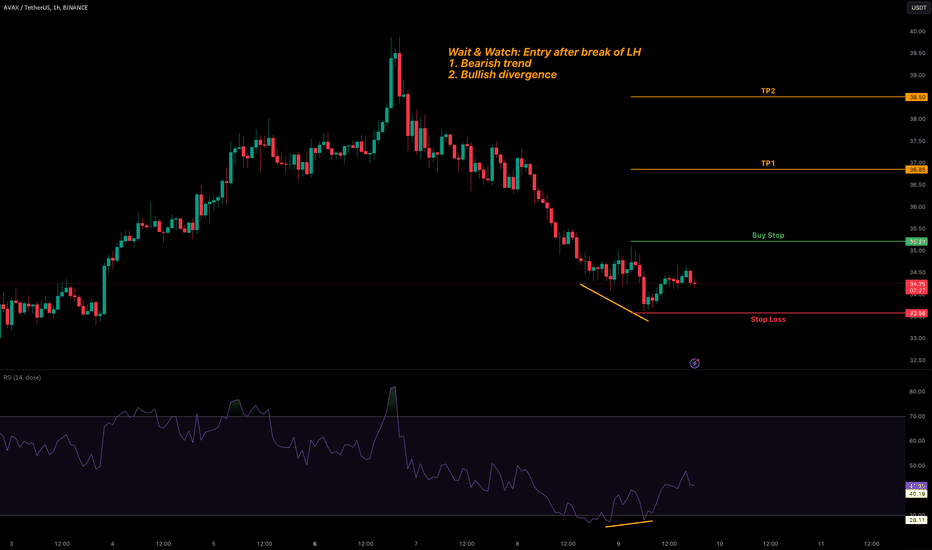Screen dimensions: 932x550
Task: Click the 28.11 RSI value tag
Action: (917, 520)
